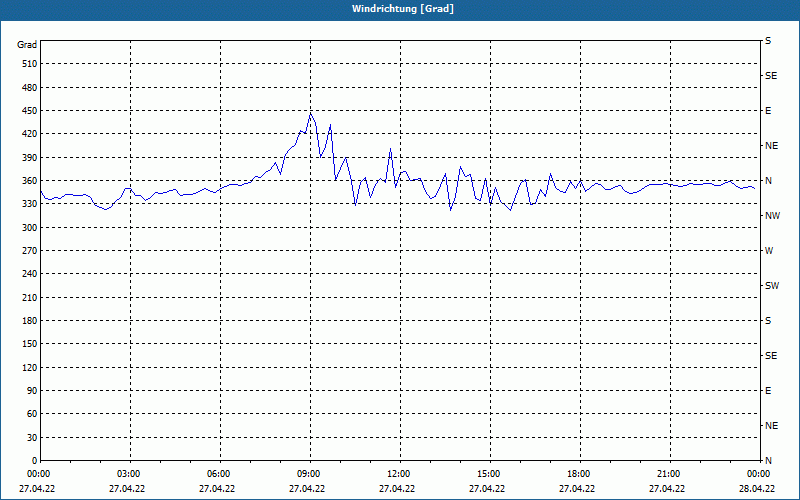
Task: Click the 390 y-axis value
Action: (29, 158)
